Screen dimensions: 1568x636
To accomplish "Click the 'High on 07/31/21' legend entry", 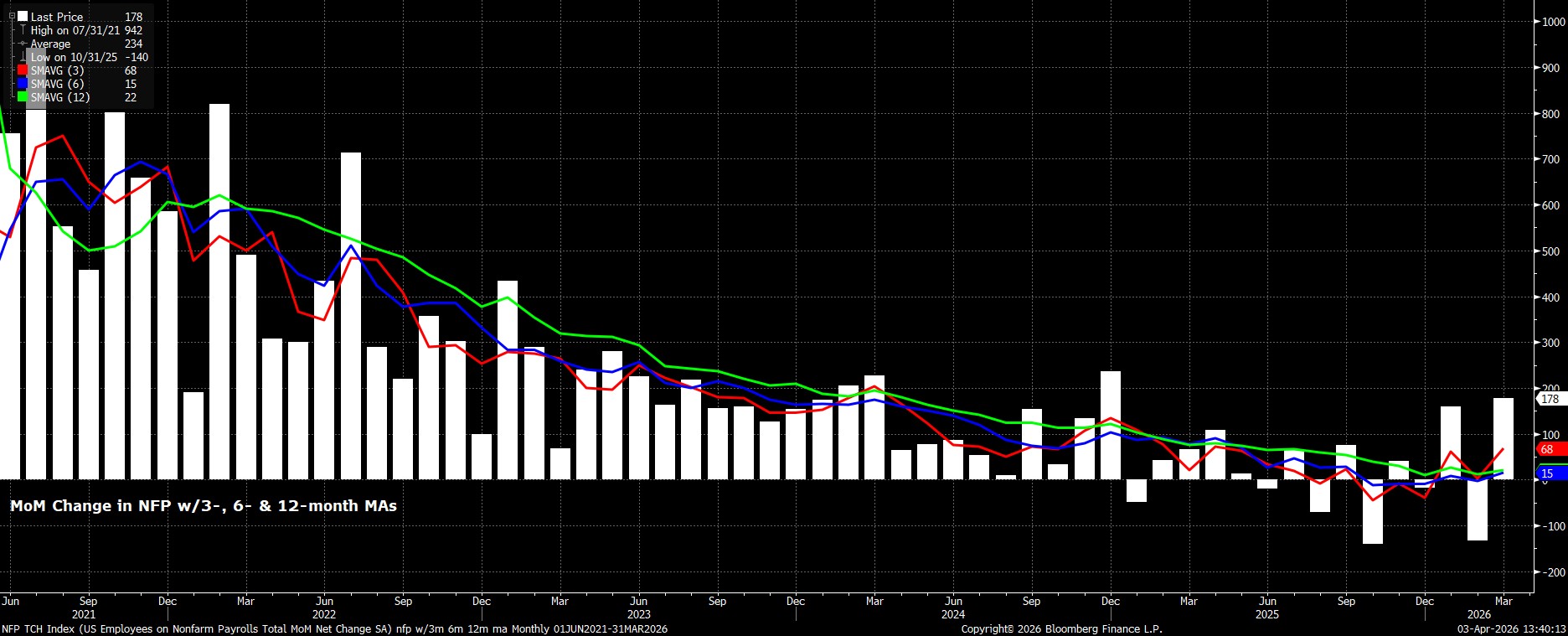I will pyautogui.click(x=75, y=30).
